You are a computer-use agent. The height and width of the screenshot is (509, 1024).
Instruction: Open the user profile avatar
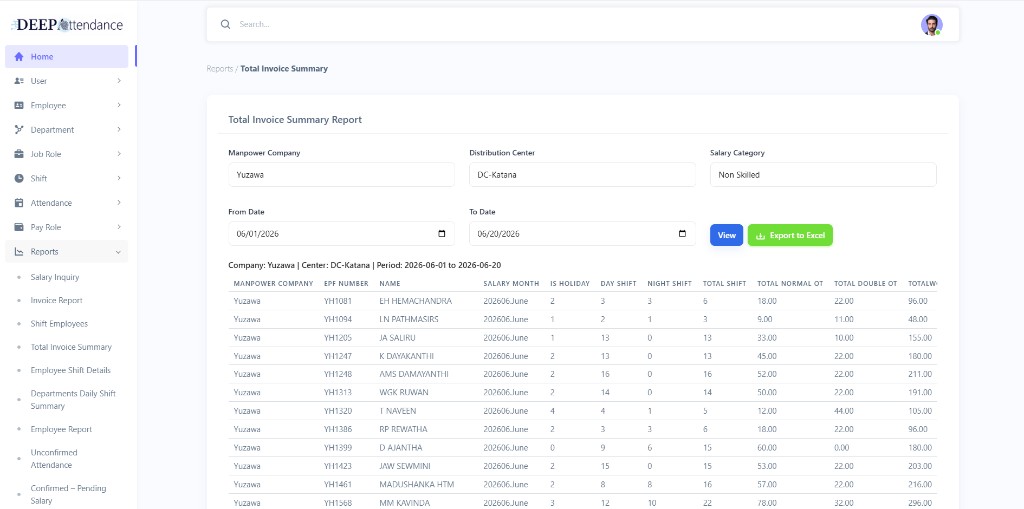tap(931, 25)
